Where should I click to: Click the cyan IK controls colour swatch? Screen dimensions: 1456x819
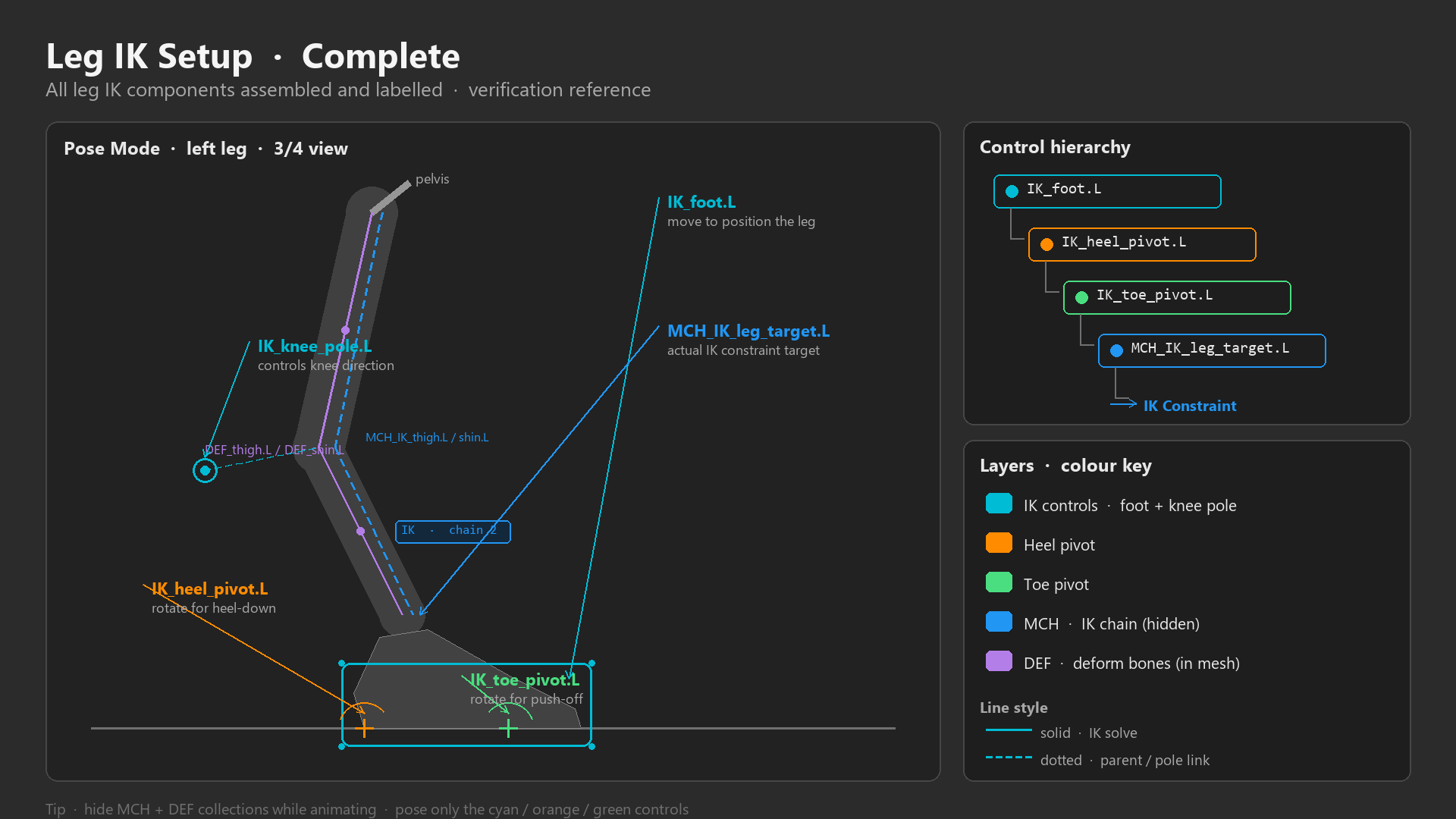(999, 504)
